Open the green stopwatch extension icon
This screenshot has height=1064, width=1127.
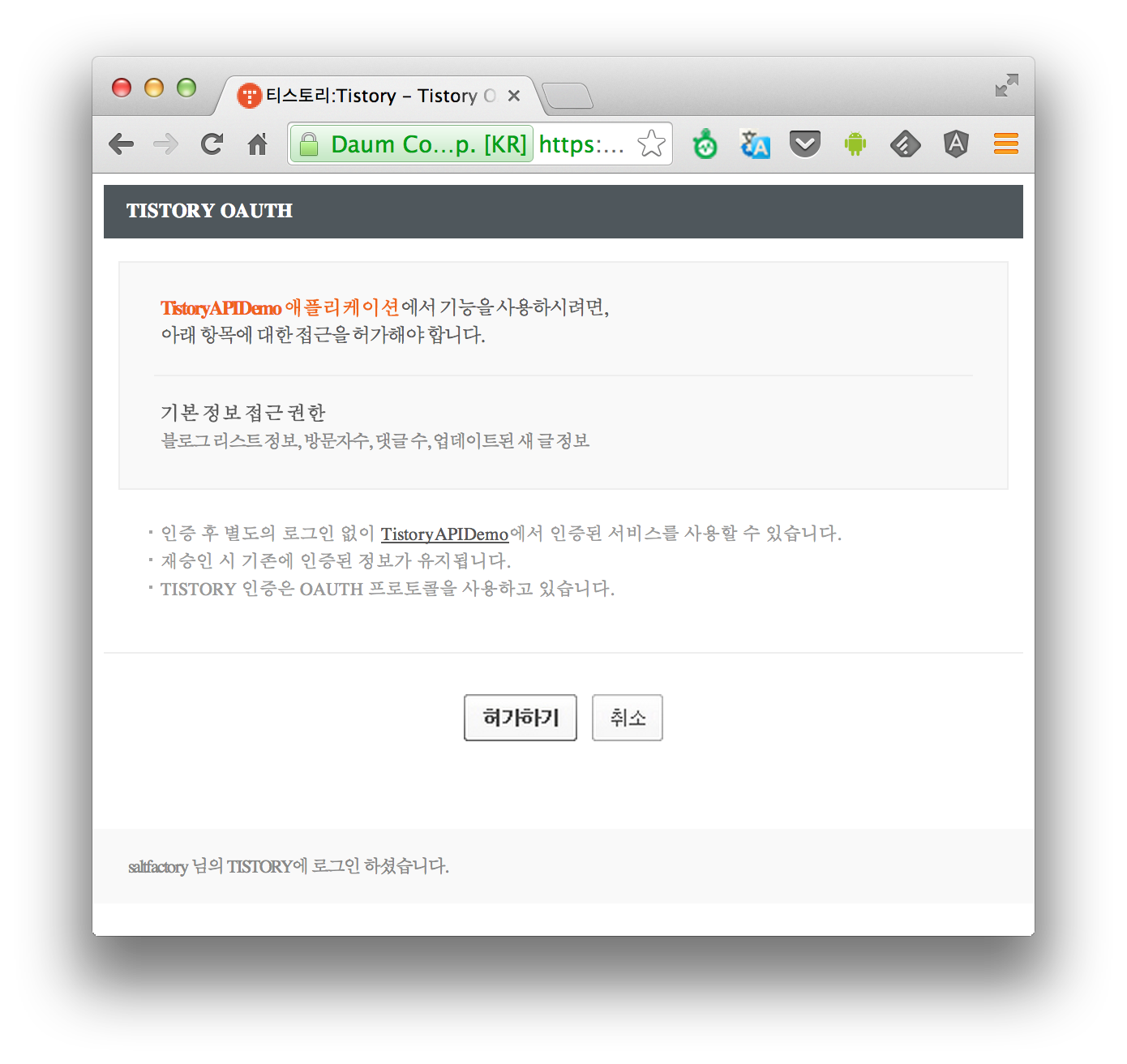(705, 144)
